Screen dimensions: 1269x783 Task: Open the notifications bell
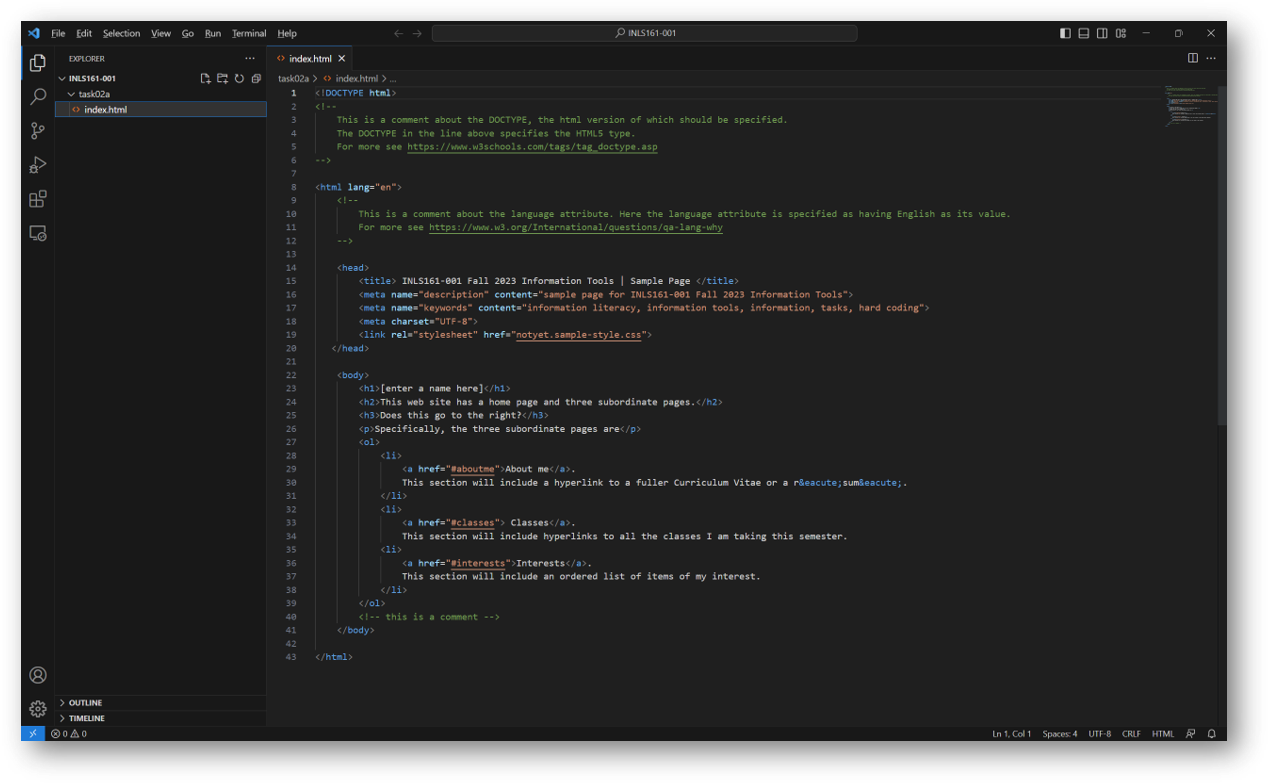[1210, 733]
